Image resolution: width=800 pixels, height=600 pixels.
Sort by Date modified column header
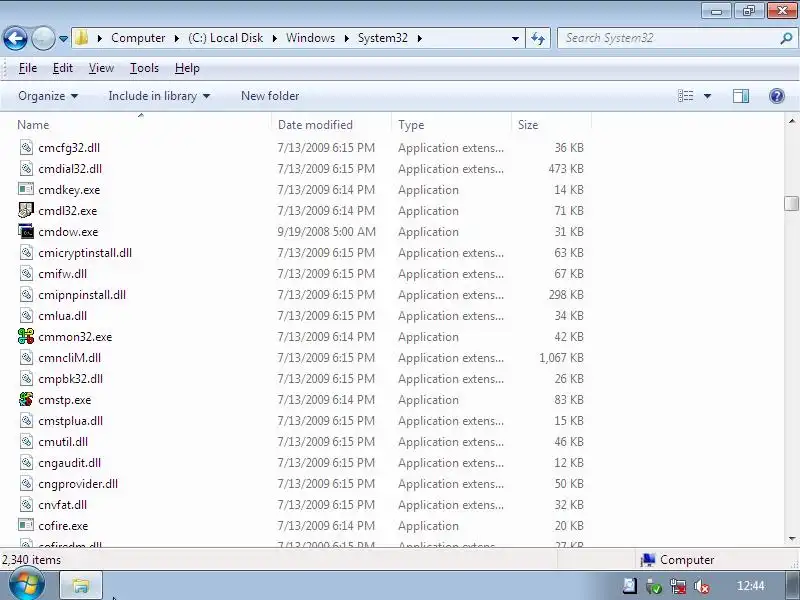315,125
